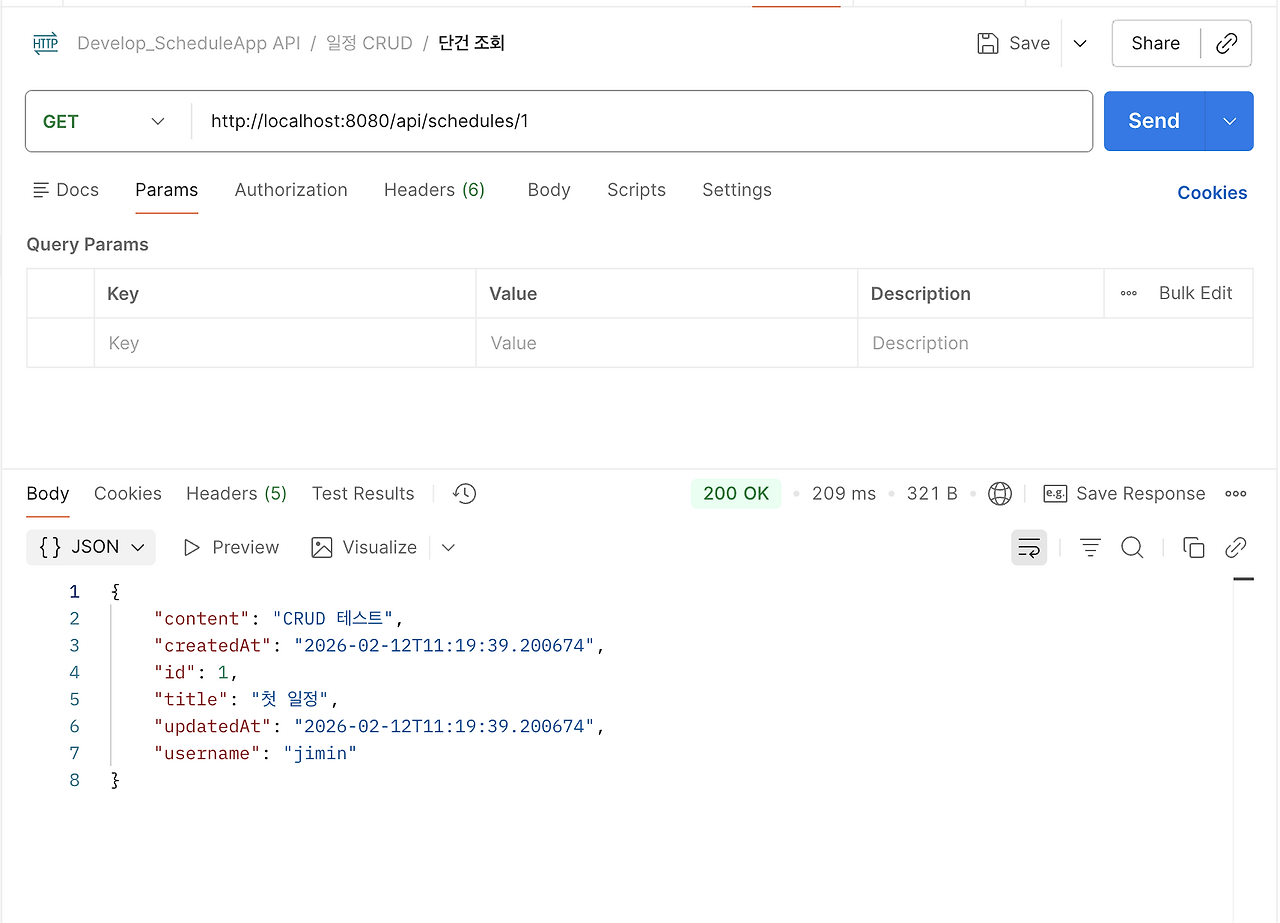Click Save Response button
This screenshot has height=923, width=1280.
[1124, 493]
